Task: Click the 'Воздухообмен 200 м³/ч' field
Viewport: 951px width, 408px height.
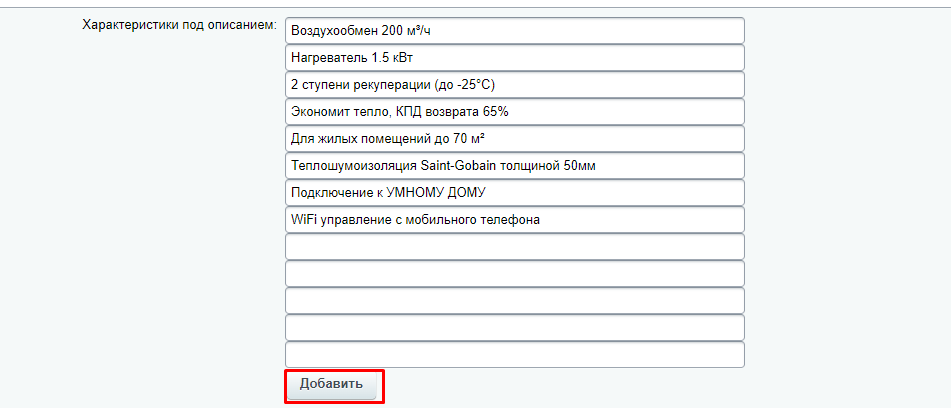Action: 514,31
